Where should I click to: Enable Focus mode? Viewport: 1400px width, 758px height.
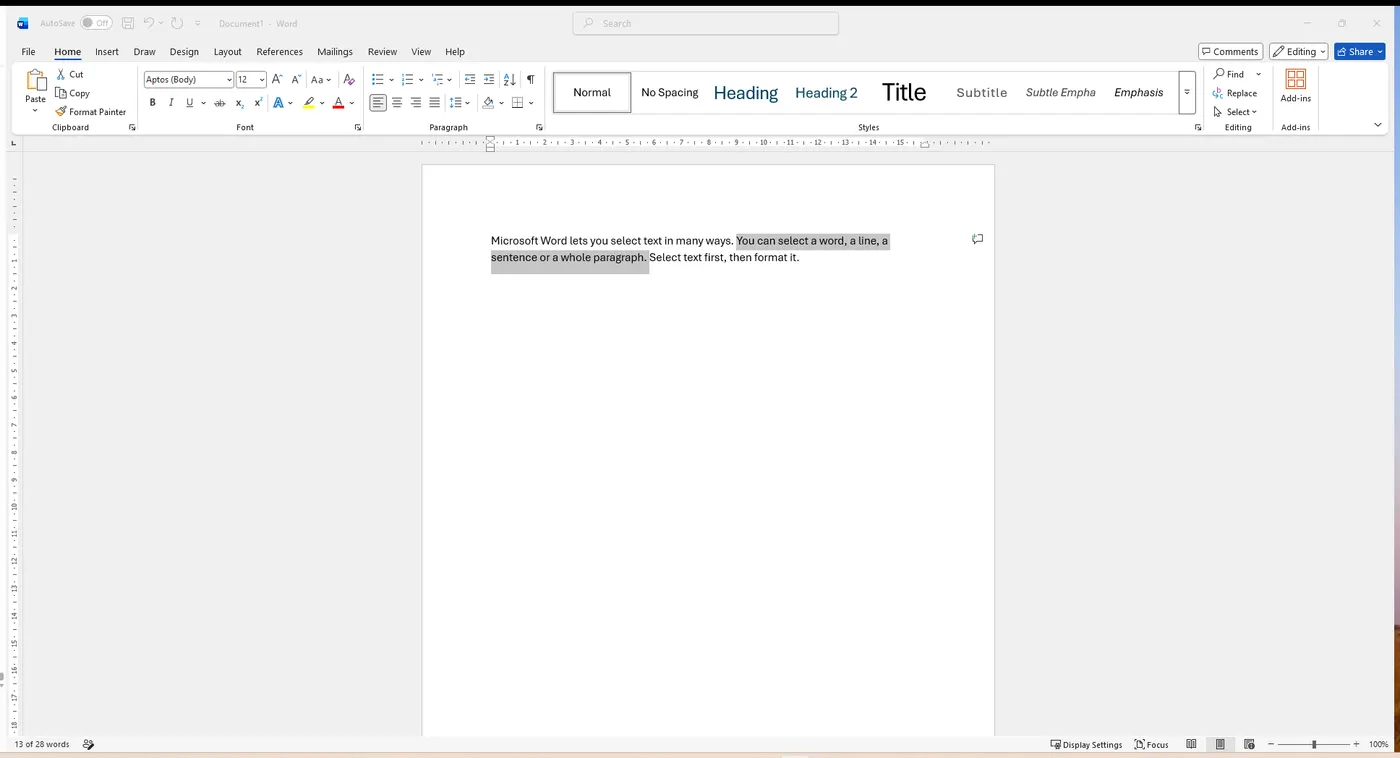(x=1152, y=744)
